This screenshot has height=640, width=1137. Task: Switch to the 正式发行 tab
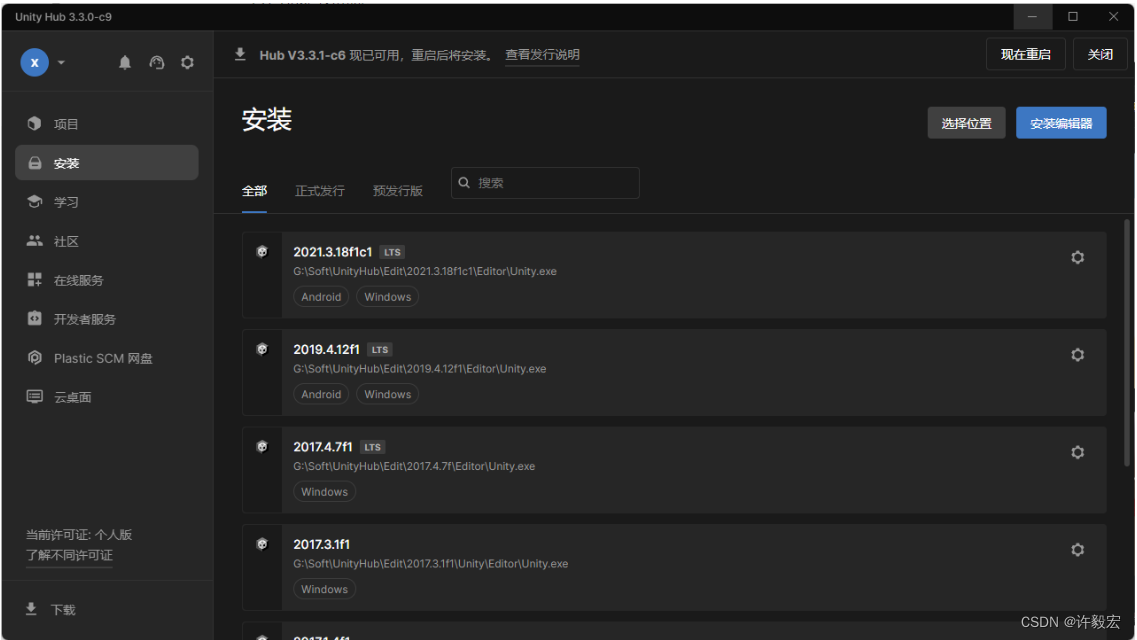pyautogui.click(x=320, y=191)
